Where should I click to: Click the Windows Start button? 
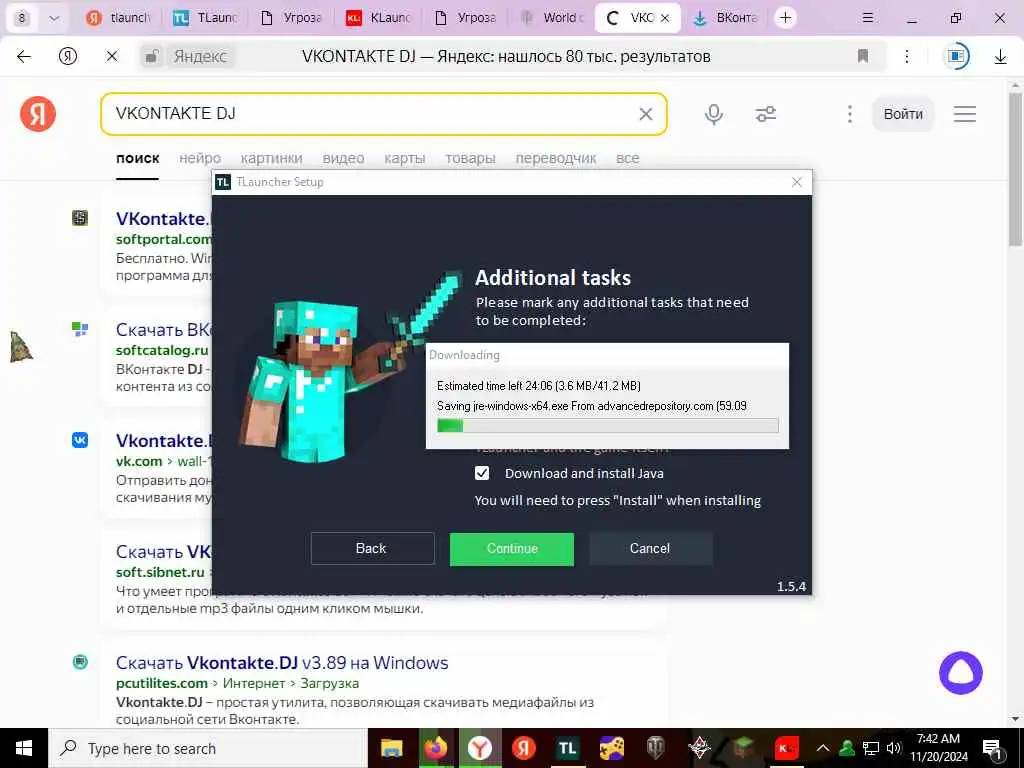(24, 748)
